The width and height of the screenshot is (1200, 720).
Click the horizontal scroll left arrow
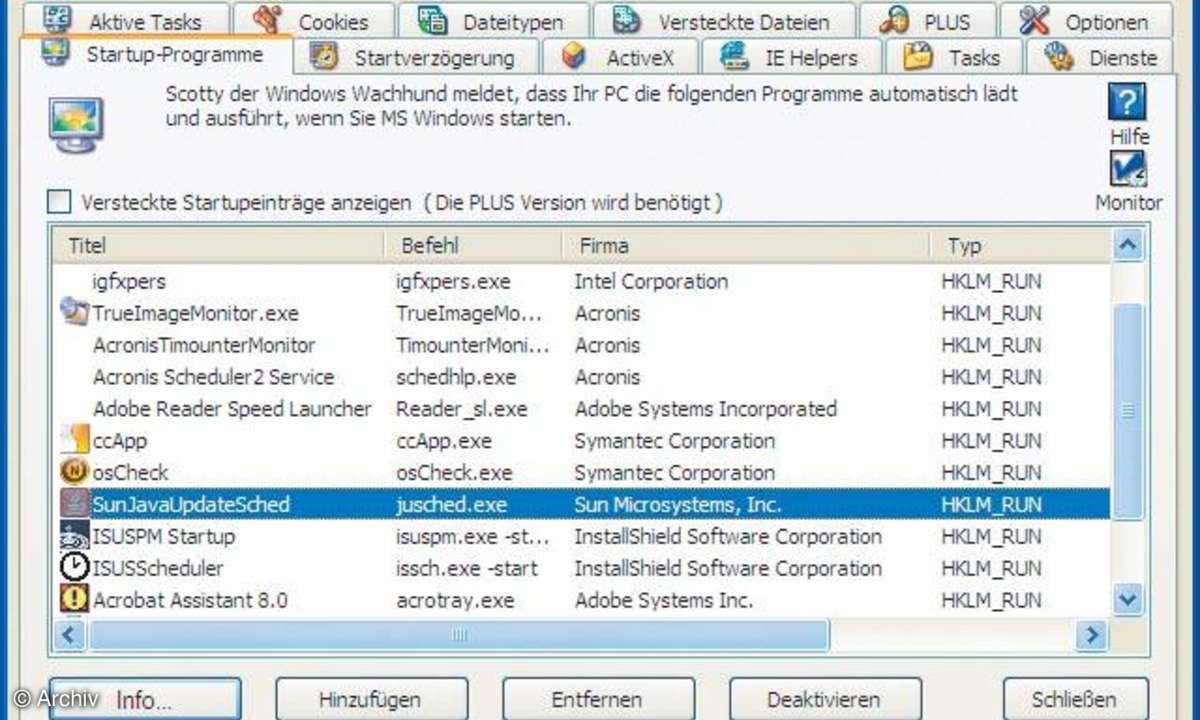point(70,634)
